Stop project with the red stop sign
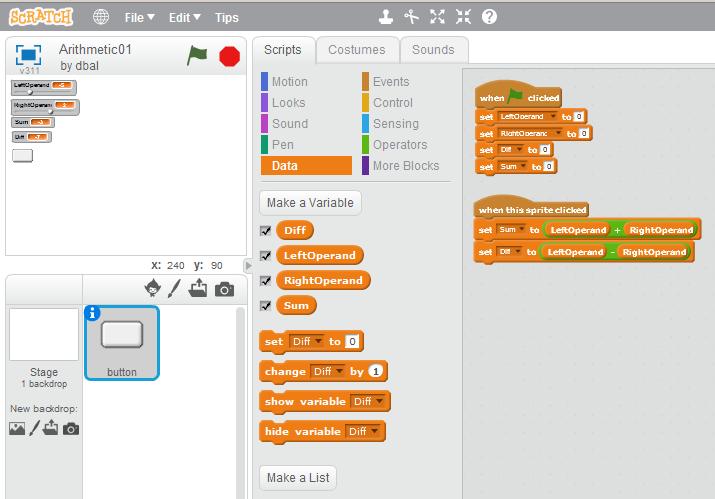Screen dimensions: 715x499 coord(229,57)
